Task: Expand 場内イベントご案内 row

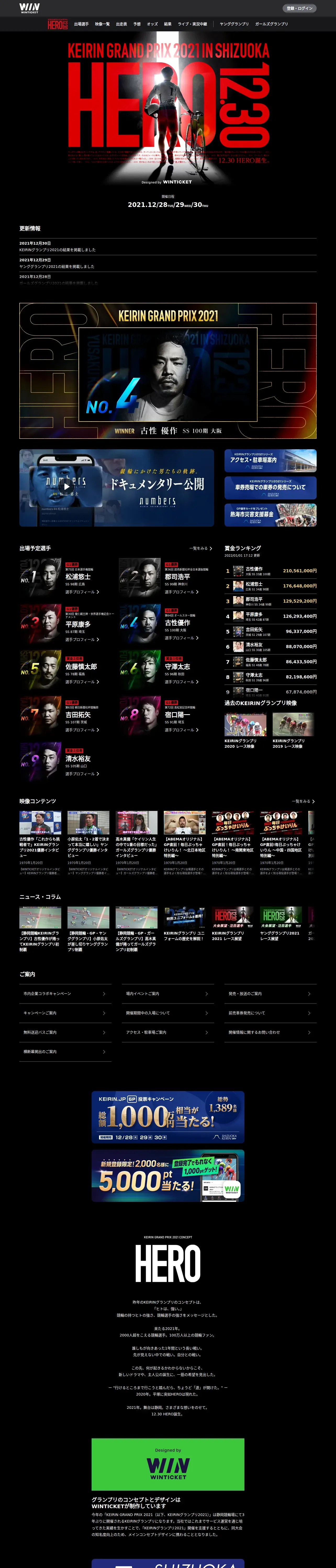Action: point(168,993)
